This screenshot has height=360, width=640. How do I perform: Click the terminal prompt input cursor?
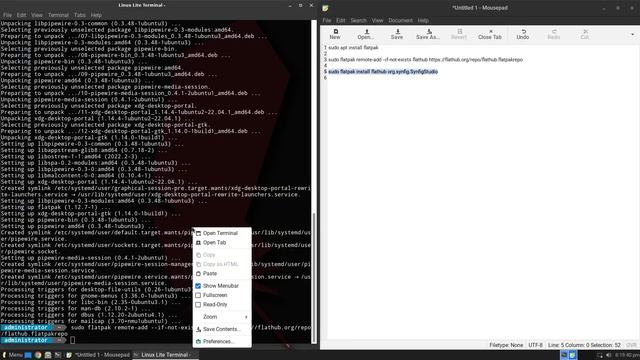[72, 340]
